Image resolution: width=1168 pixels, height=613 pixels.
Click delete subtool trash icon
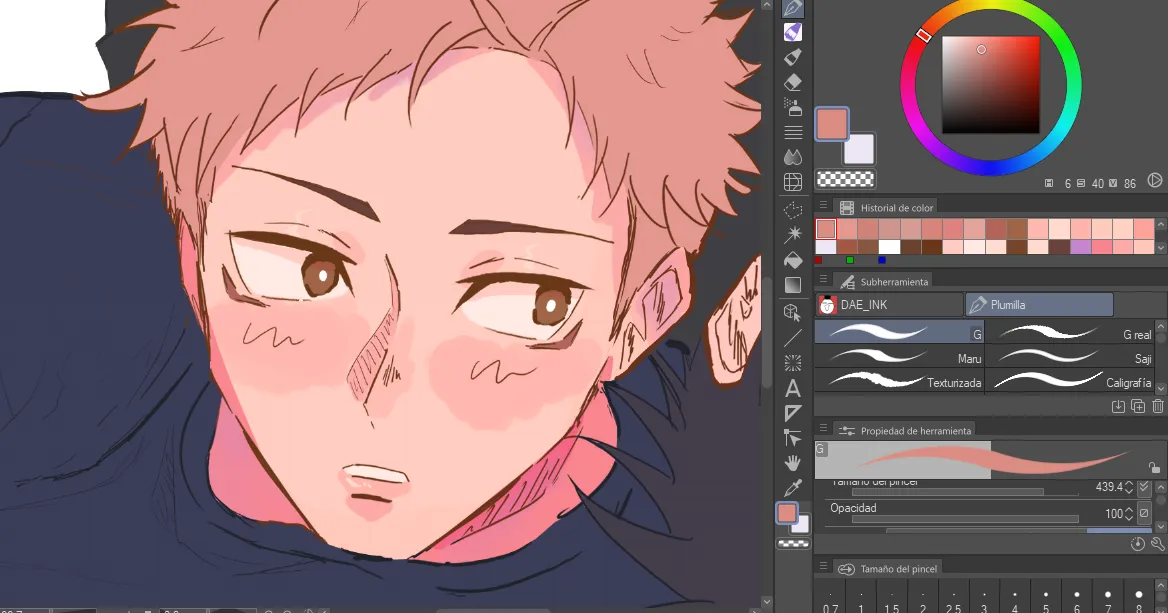pyautogui.click(x=1158, y=406)
